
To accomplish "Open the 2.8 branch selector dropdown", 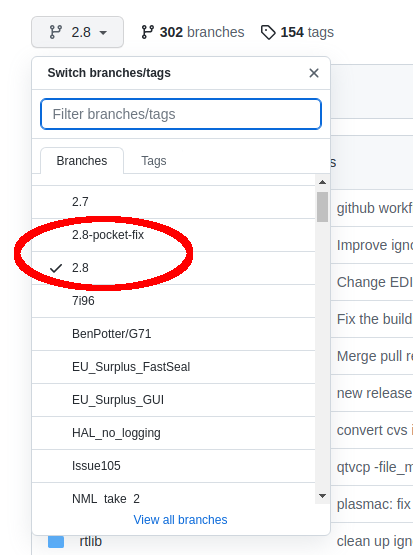I will coord(78,32).
